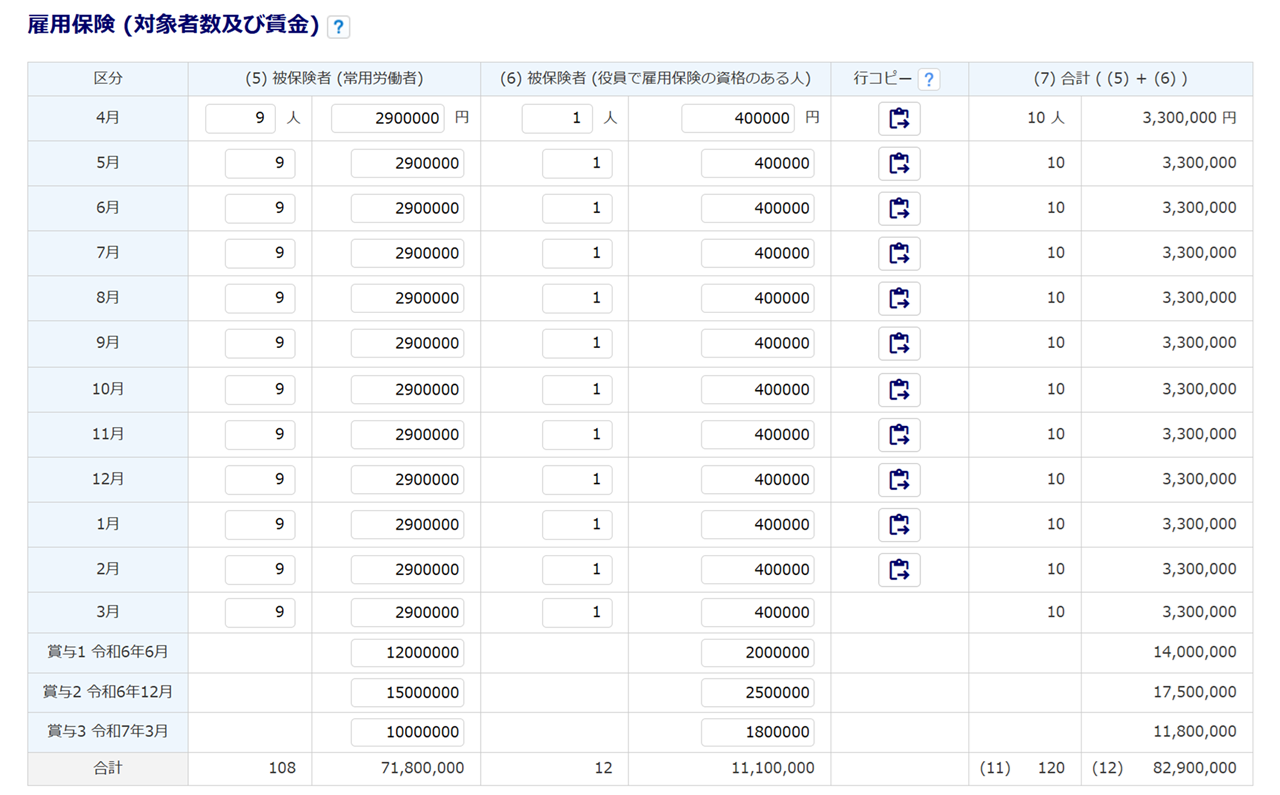Open help icon beside 雇用保険 heading

339,28
